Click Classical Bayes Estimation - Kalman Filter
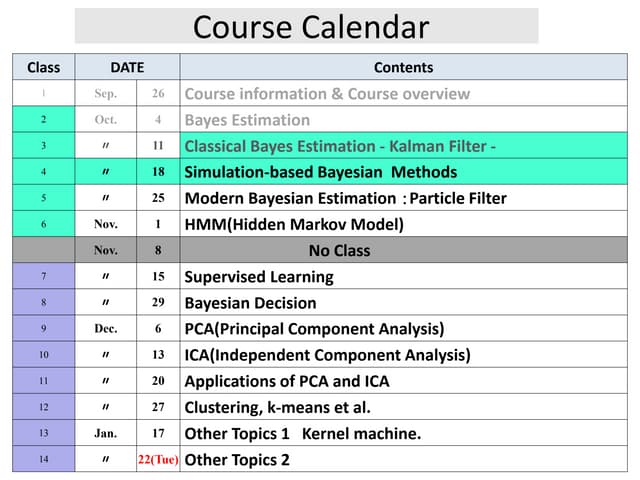 [x=340, y=146]
